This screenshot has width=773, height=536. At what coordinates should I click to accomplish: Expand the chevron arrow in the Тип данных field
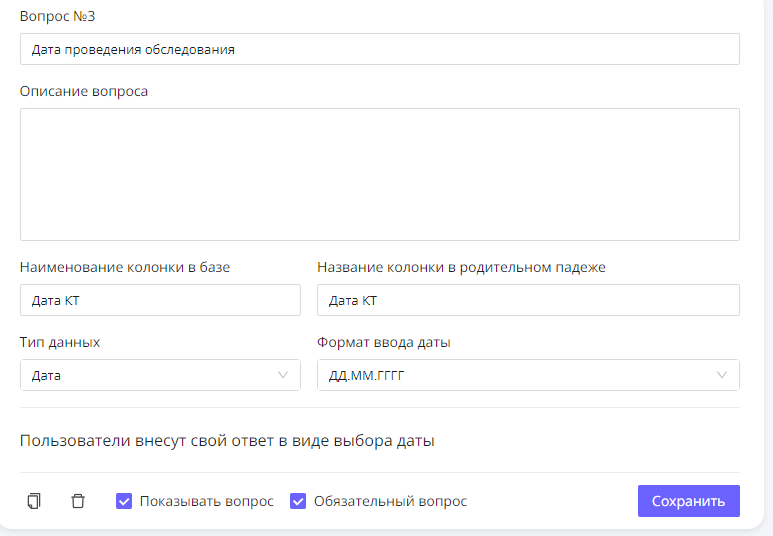coord(282,375)
